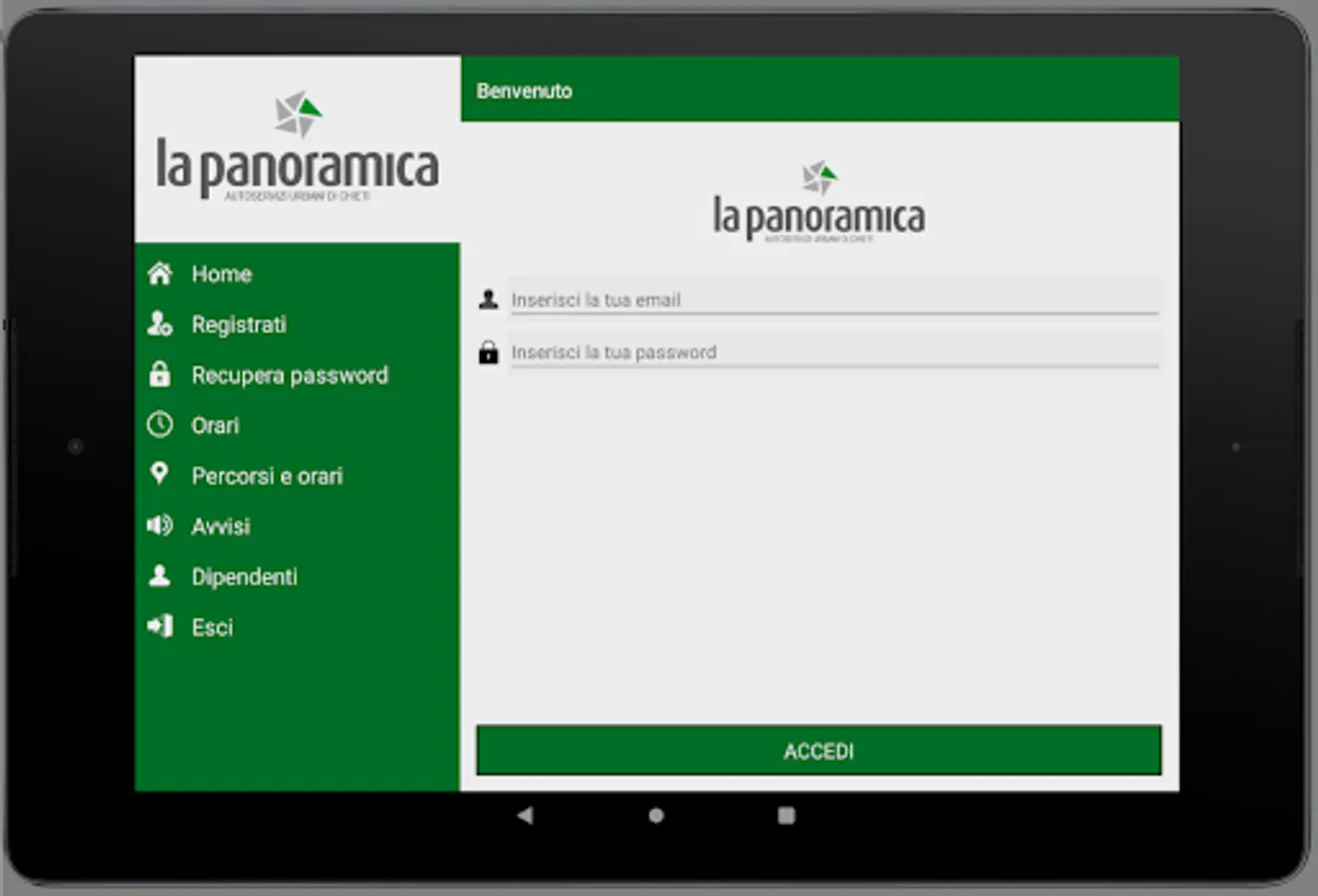Click the Registrati user-add icon
This screenshot has width=1318, height=896.
point(160,324)
